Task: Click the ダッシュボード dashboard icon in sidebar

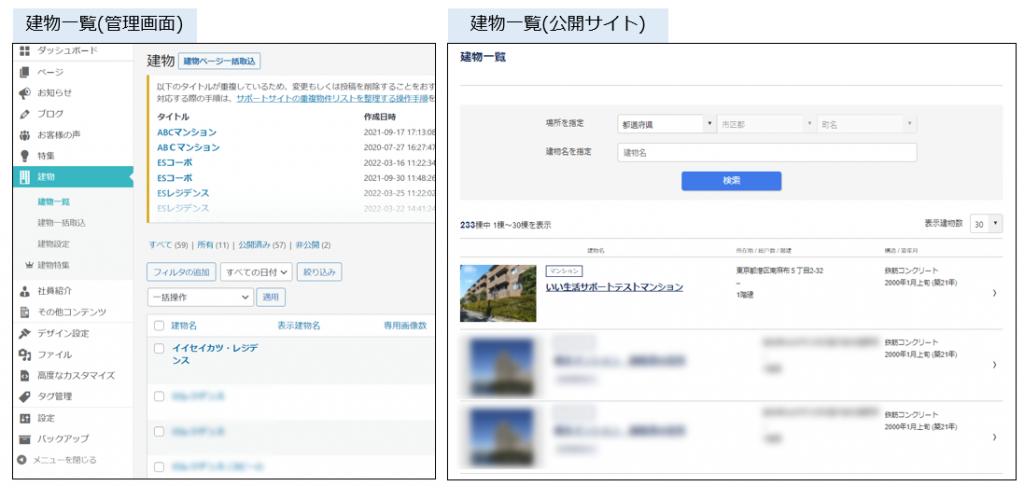Action: [25, 51]
